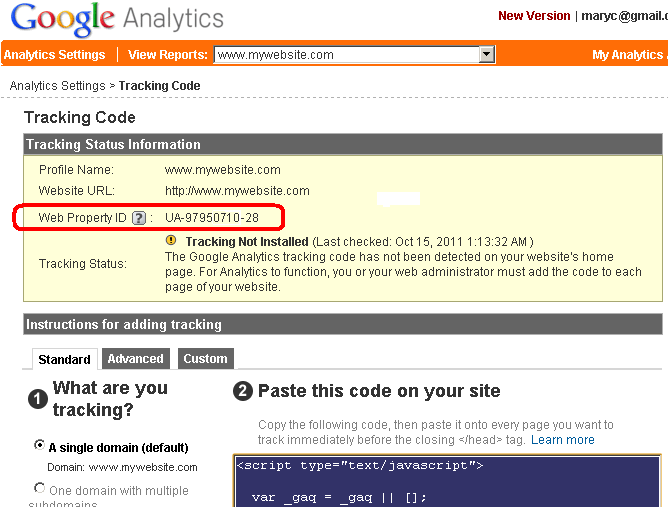Open the View Reports profile dropdown arrow
The width and height of the screenshot is (668, 508).
[486, 55]
